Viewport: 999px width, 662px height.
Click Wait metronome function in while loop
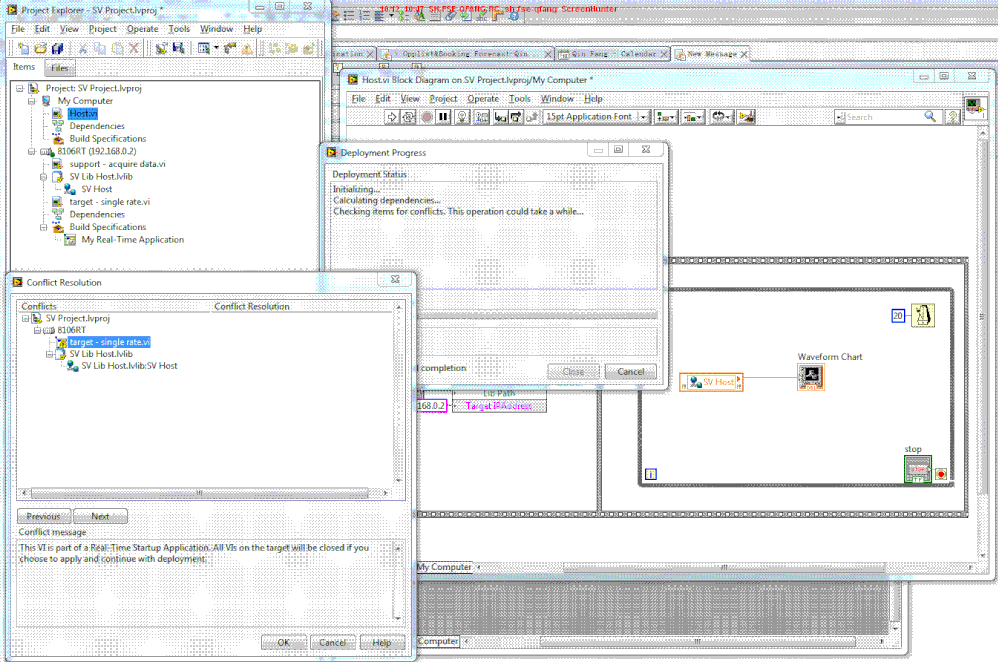point(923,315)
